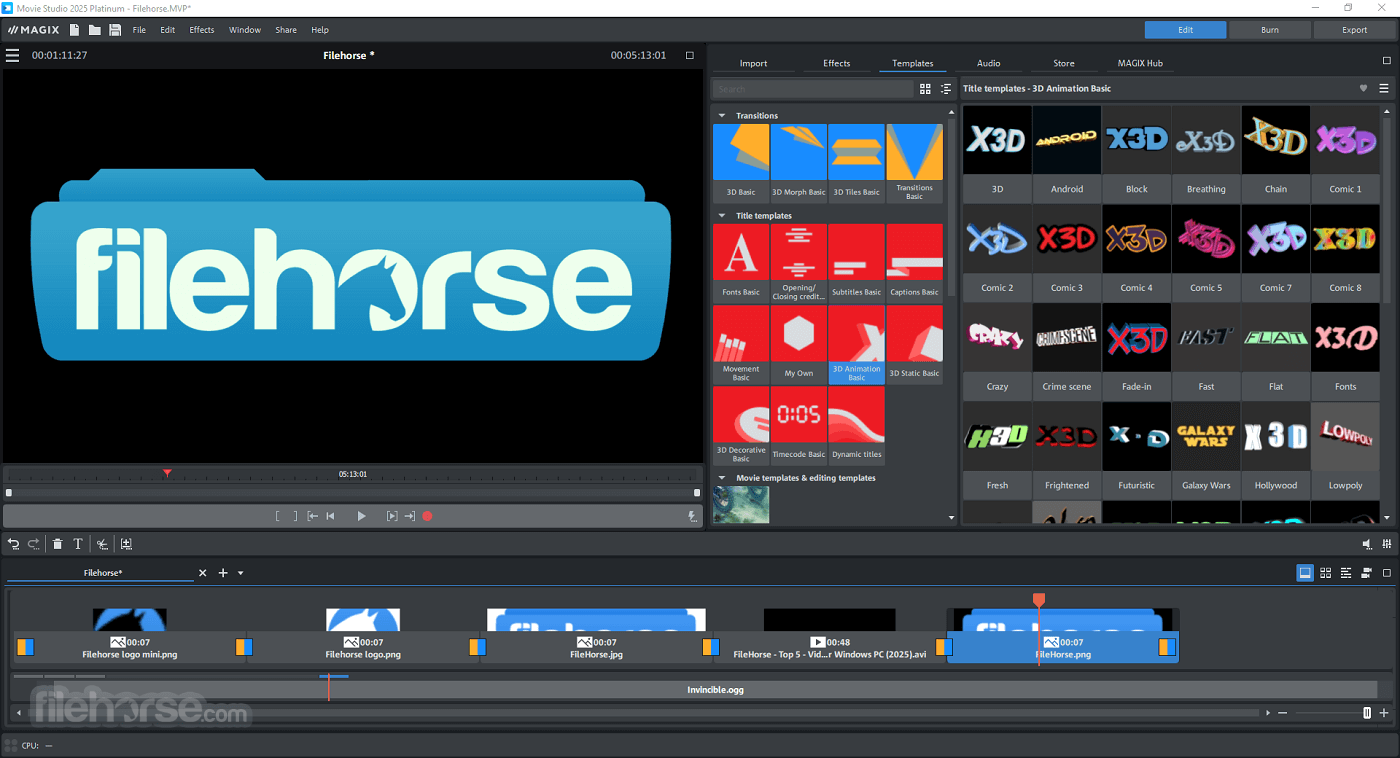Open the title templates options menu

(x=1384, y=88)
